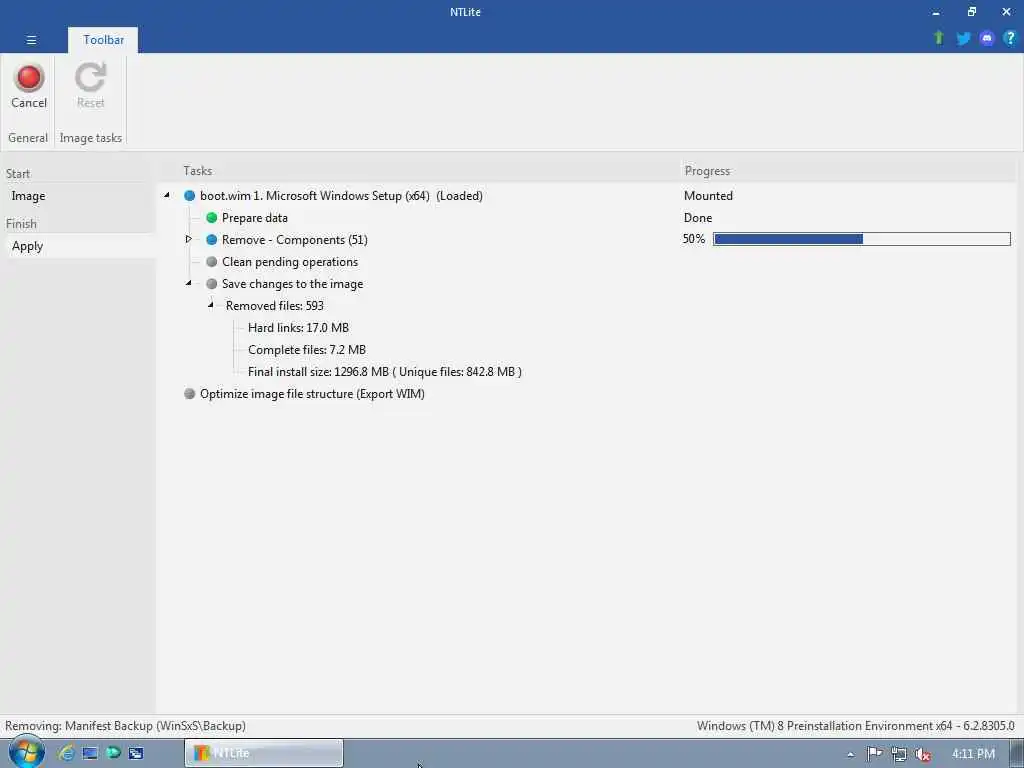Click the muted volume tray icon
1024x768 pixels.
click(922, 754)
